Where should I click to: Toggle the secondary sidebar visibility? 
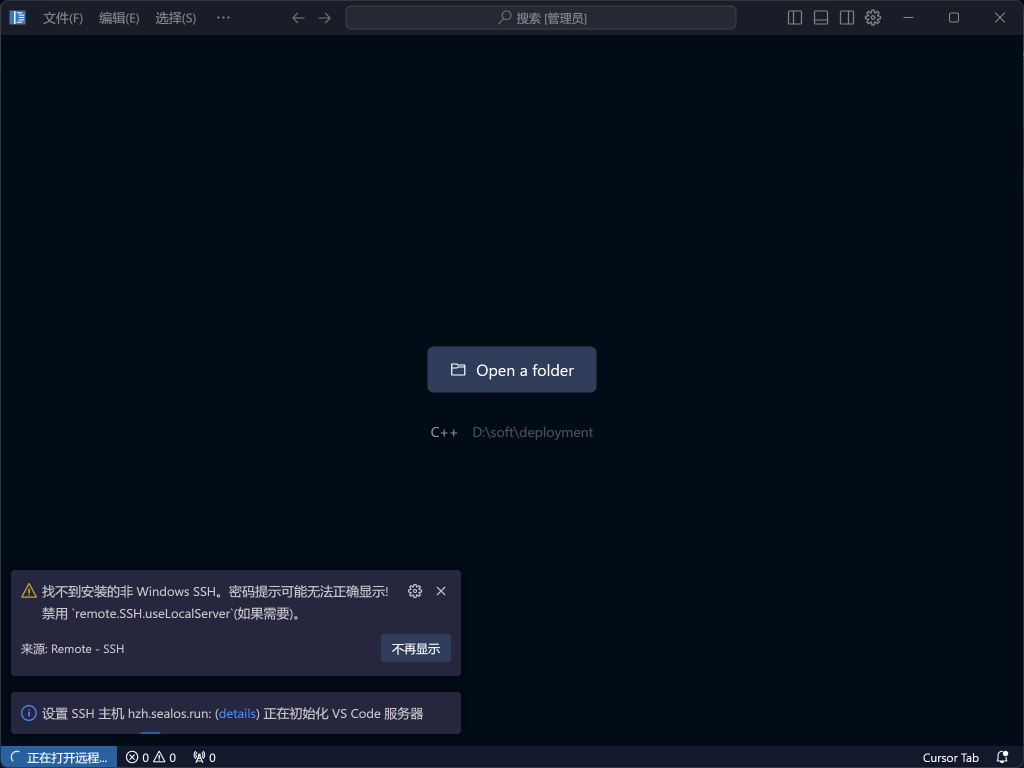click(846, 17)
